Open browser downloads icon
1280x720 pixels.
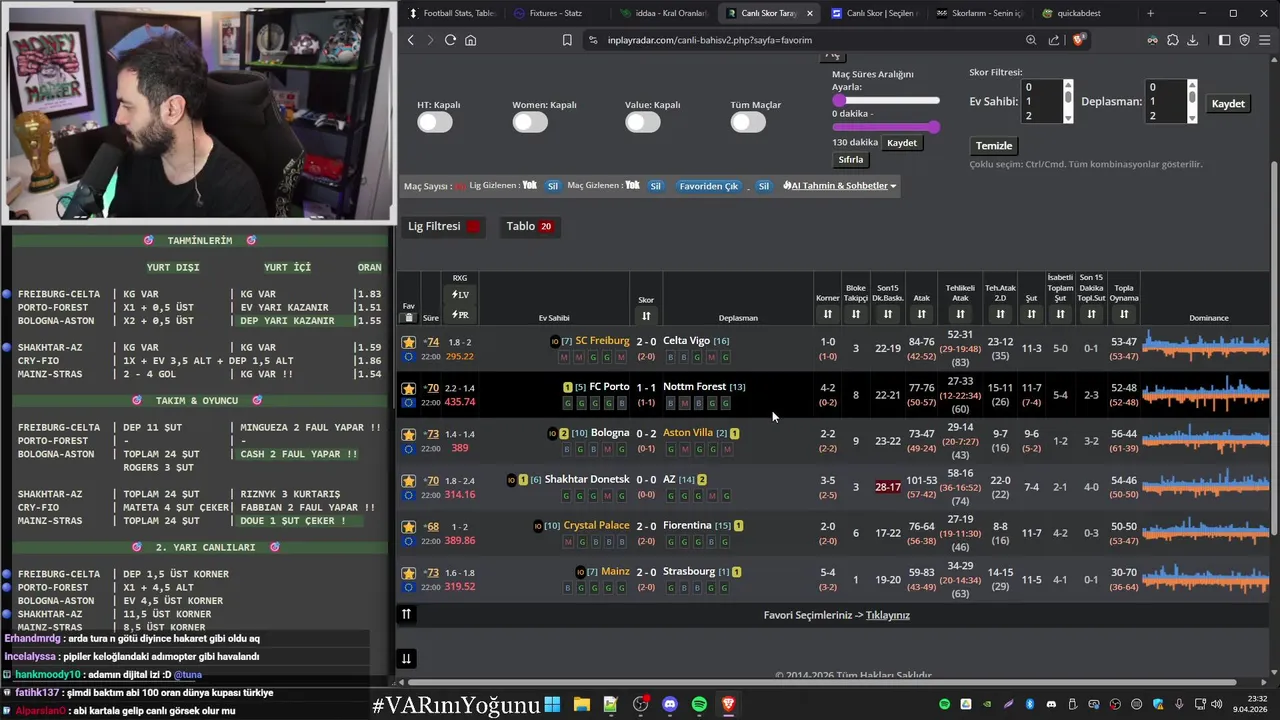click(1192, 40)
